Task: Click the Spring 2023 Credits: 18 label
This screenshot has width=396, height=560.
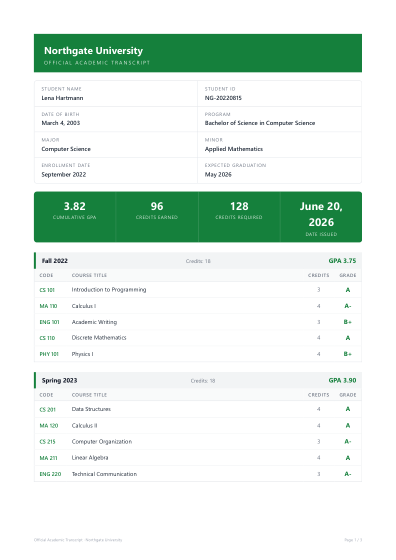Action: pos(203,381)
